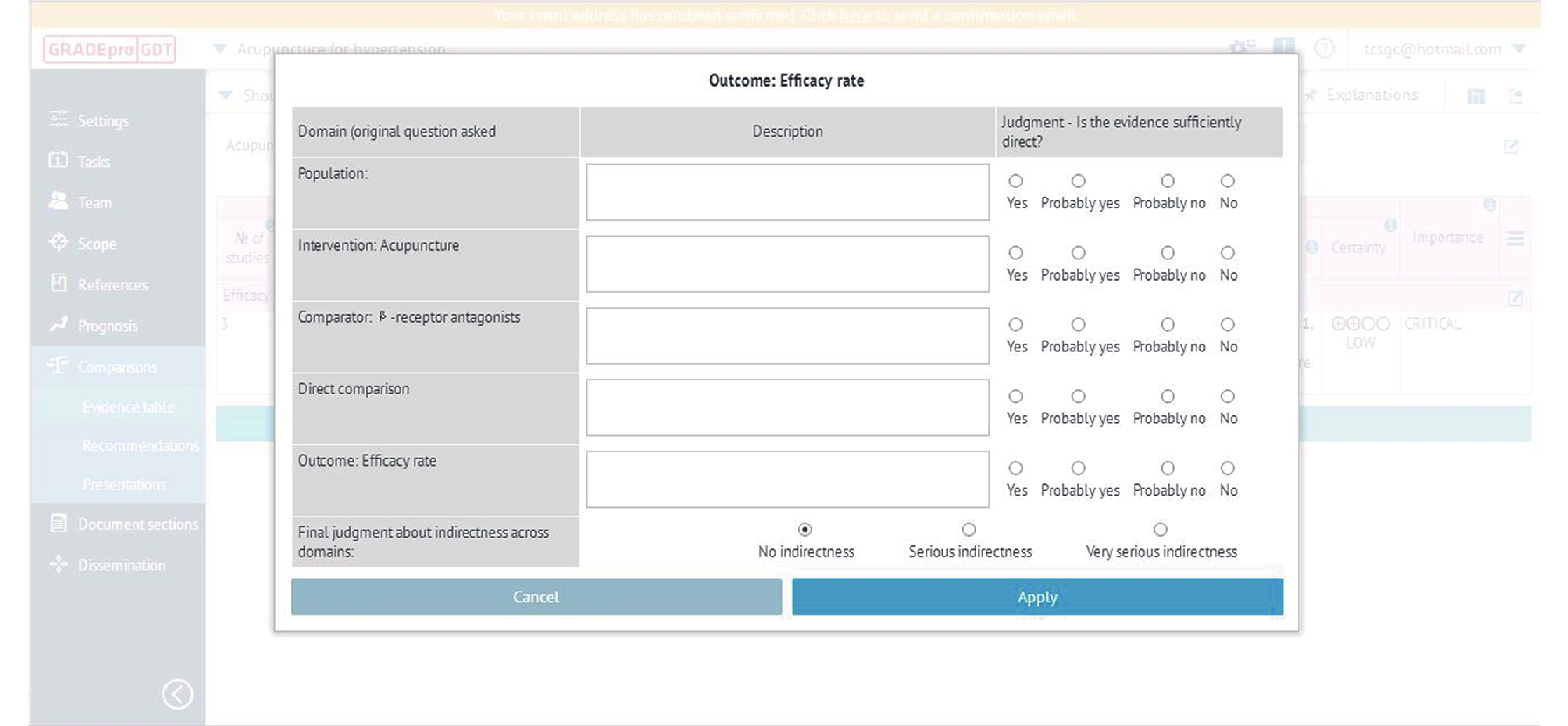Select Probably no for Comparator row

[x=1167, y=324]
